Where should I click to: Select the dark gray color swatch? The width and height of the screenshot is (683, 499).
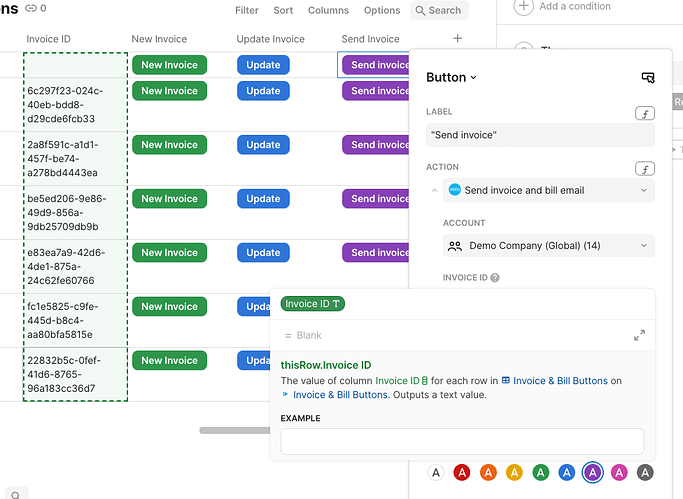[645, 472]
